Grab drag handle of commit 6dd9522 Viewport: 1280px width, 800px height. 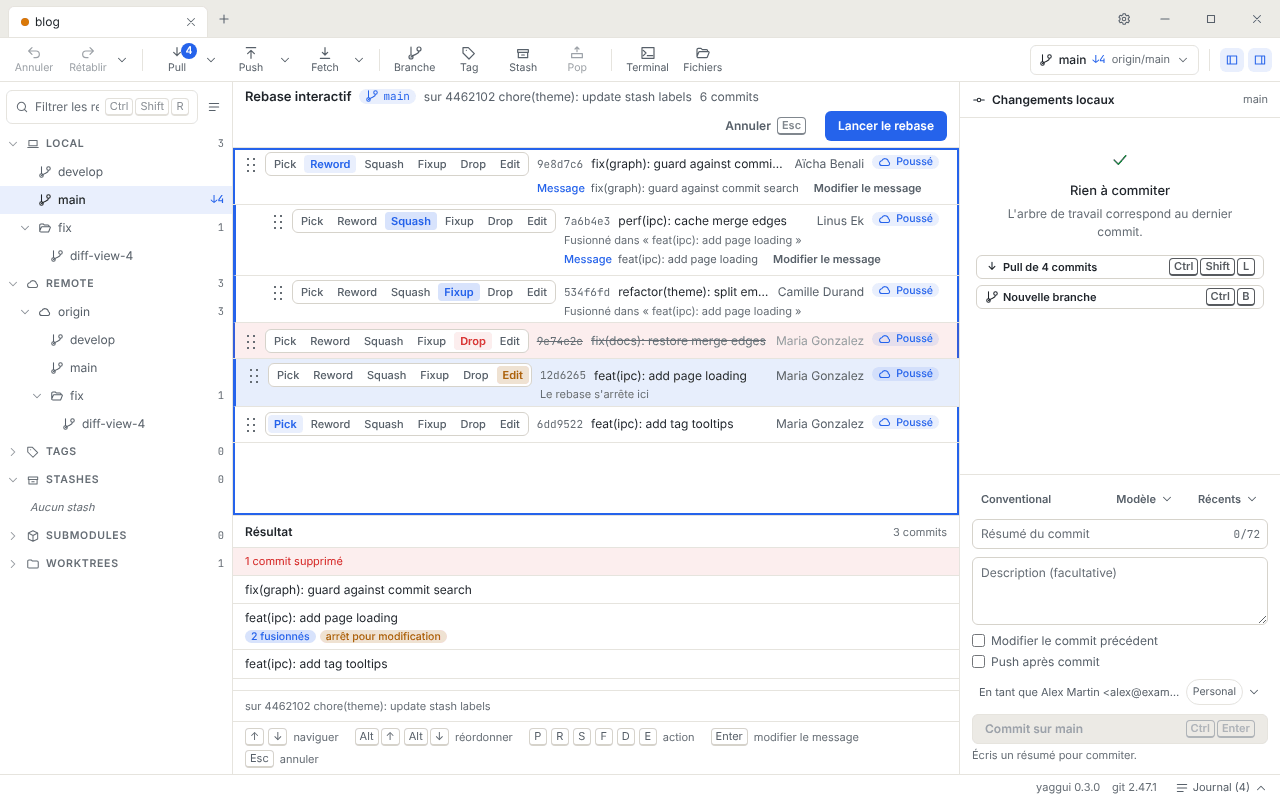coord(251,424)
